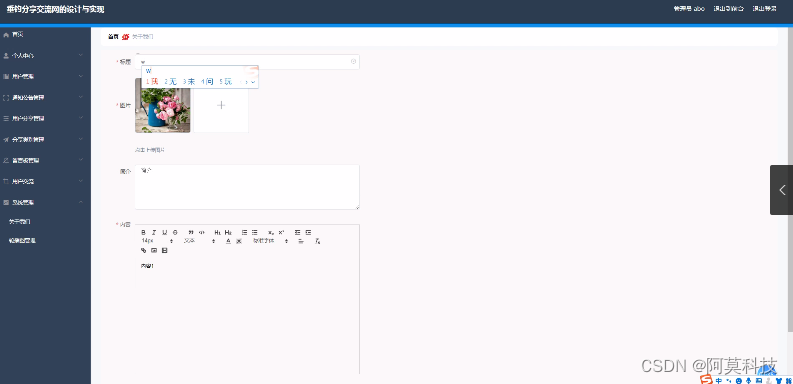Open the text alignment options
This screenshot has width=793, height=384.
click(301, 241)
